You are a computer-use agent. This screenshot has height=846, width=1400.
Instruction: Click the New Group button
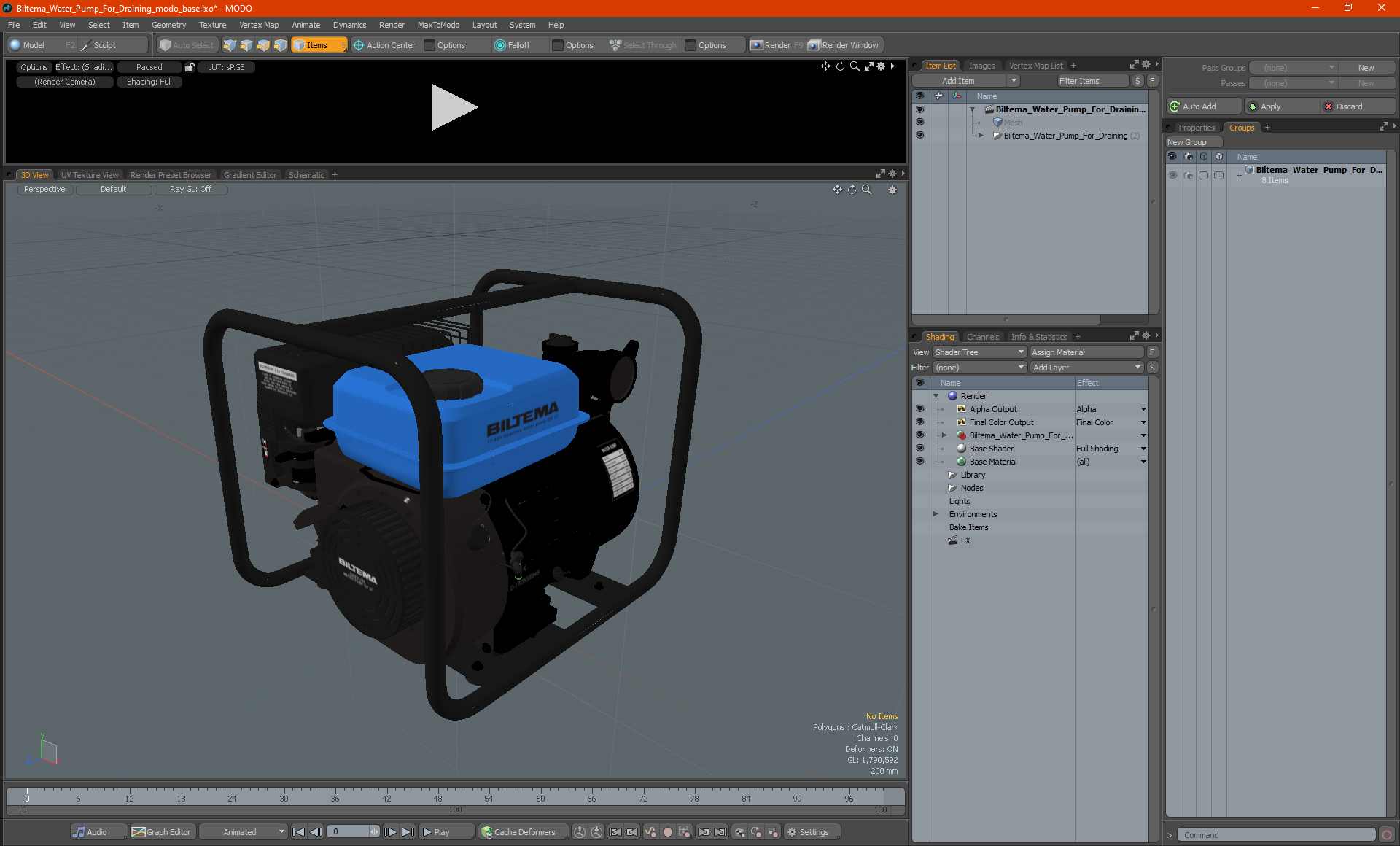click(x=1194, y=142)
